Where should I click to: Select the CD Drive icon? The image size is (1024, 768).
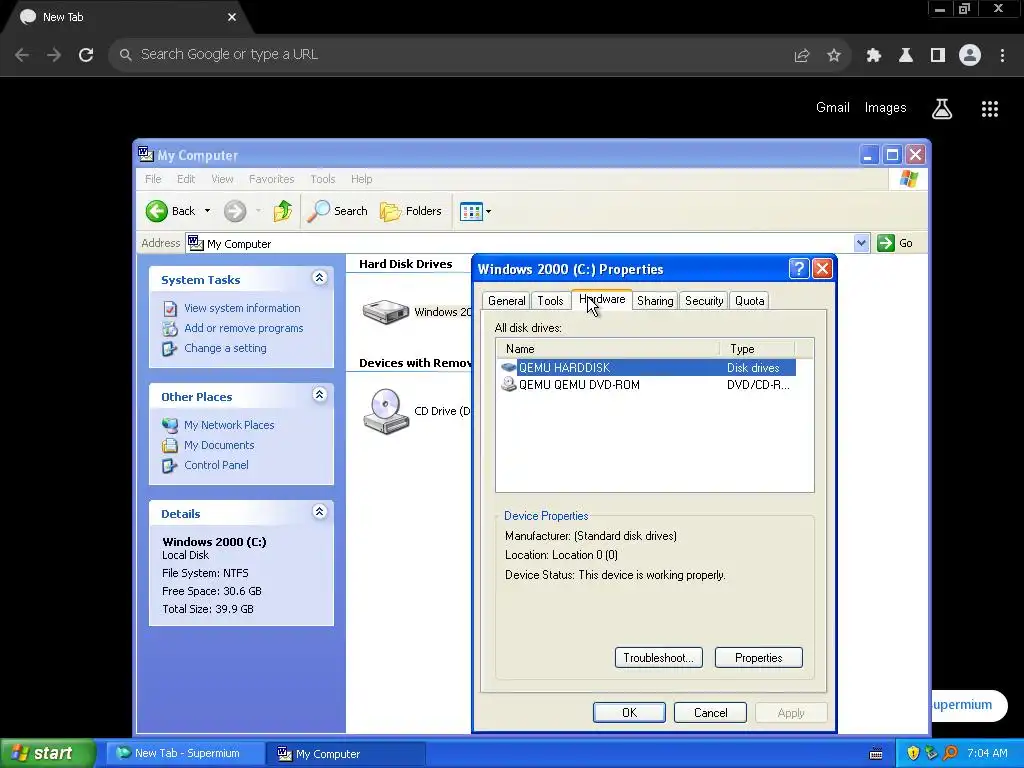click(x=386, y=411)
